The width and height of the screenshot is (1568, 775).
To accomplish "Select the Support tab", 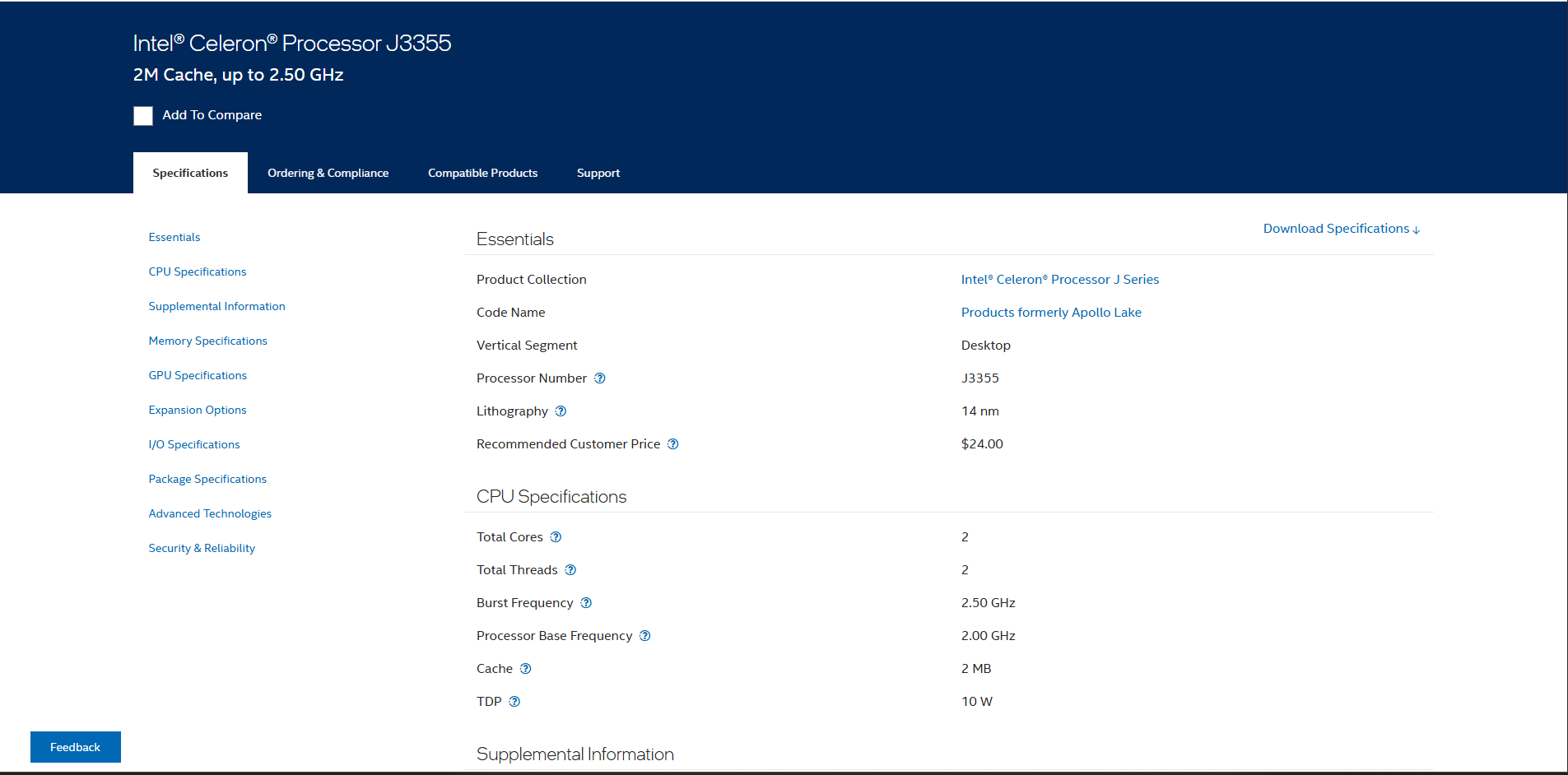I will (598, 173).
